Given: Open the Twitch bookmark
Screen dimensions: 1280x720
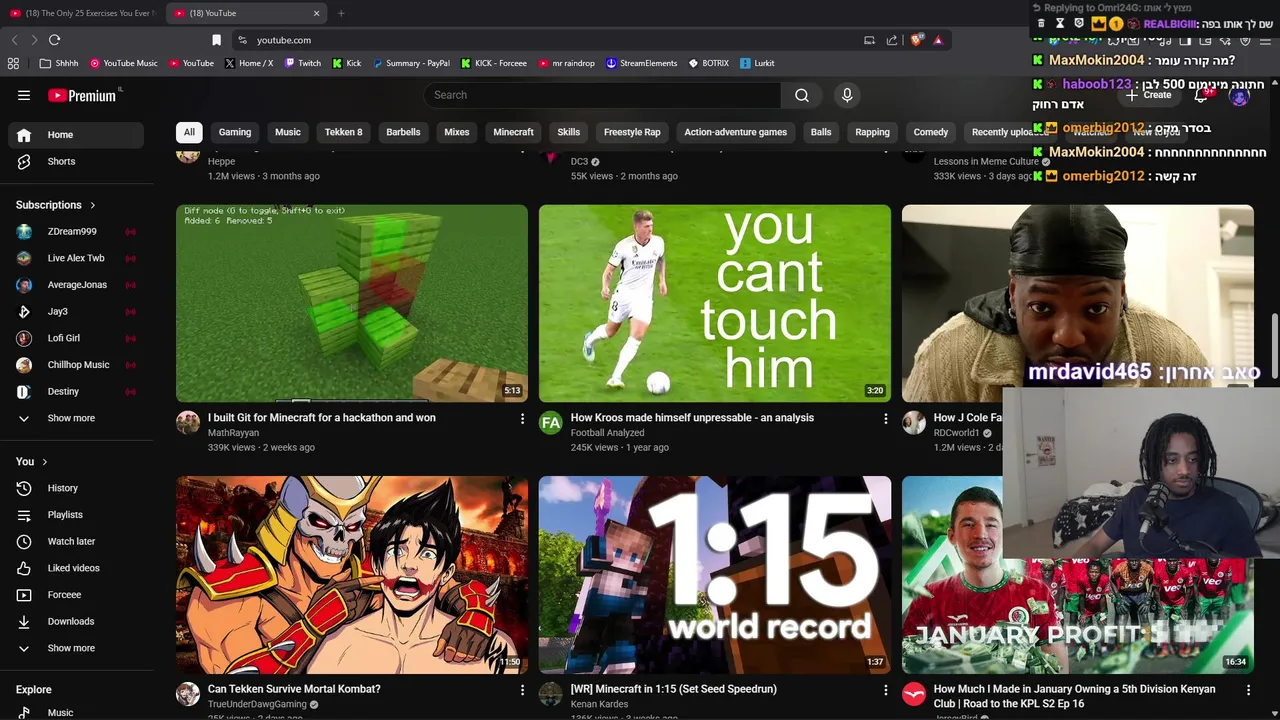Looking at the screenshot, I should click(303, 63).
